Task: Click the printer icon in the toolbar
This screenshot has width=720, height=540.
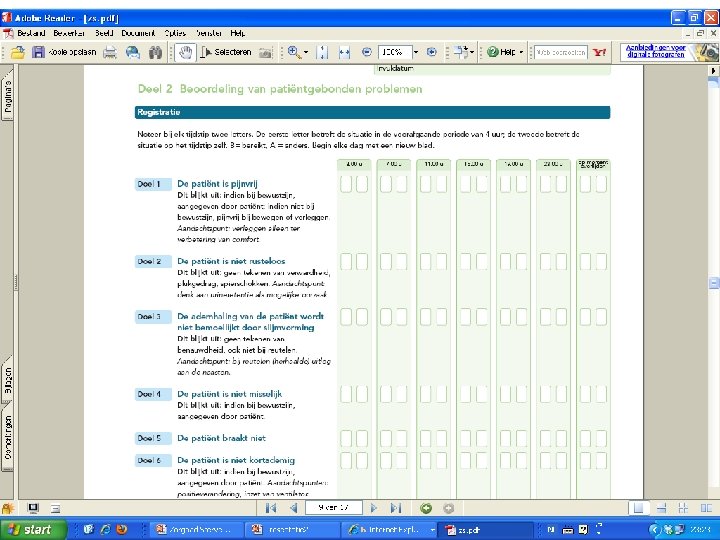Action: point(110,52)
